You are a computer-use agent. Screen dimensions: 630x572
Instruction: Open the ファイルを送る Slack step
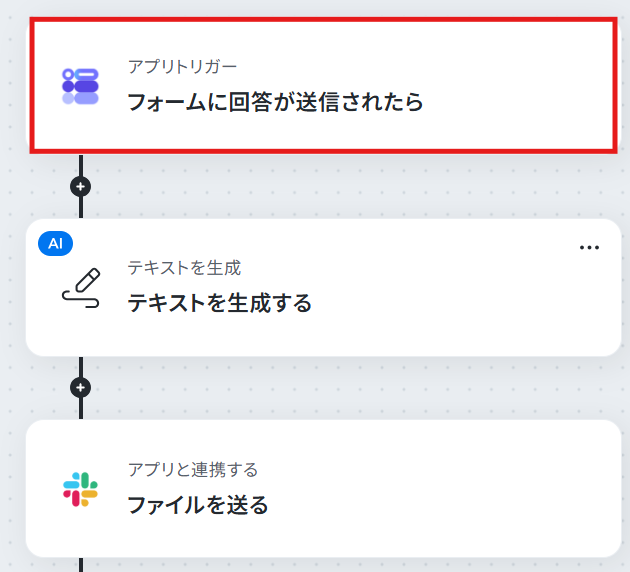pyautogui.click(x=323, y=488)
